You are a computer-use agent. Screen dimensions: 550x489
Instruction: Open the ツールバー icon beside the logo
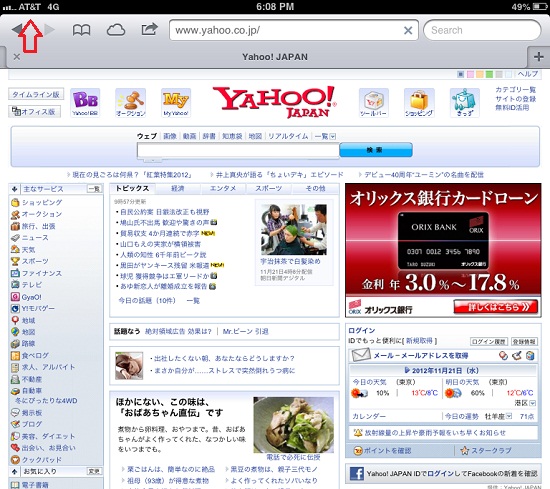pyautogui.click(x=373, y=102)
